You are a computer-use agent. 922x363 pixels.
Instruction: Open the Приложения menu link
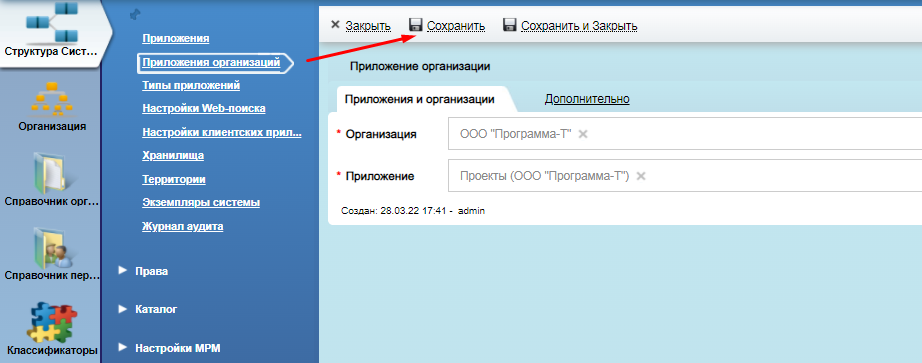coord(176,39)
